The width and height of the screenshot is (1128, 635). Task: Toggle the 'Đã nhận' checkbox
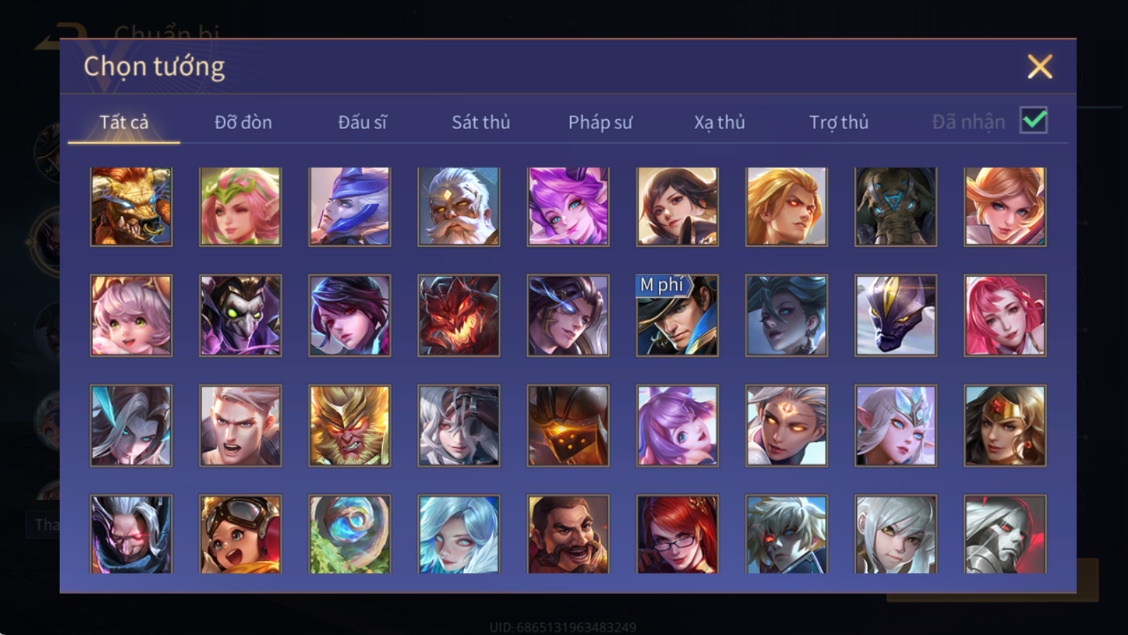click(1034, 121)
